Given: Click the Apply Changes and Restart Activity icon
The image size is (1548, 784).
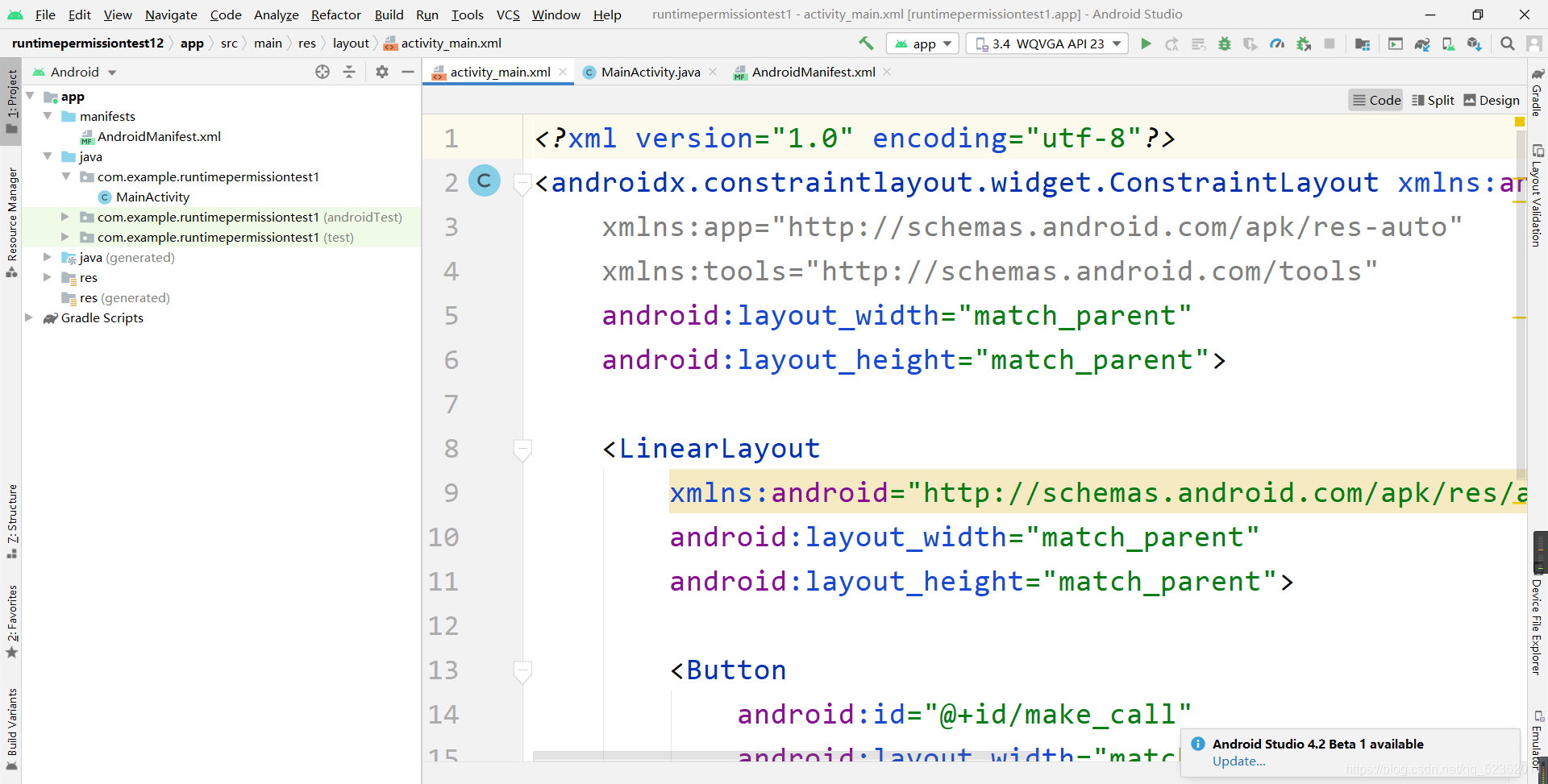Looking at the screenshot, I should tap(1172, 44).
